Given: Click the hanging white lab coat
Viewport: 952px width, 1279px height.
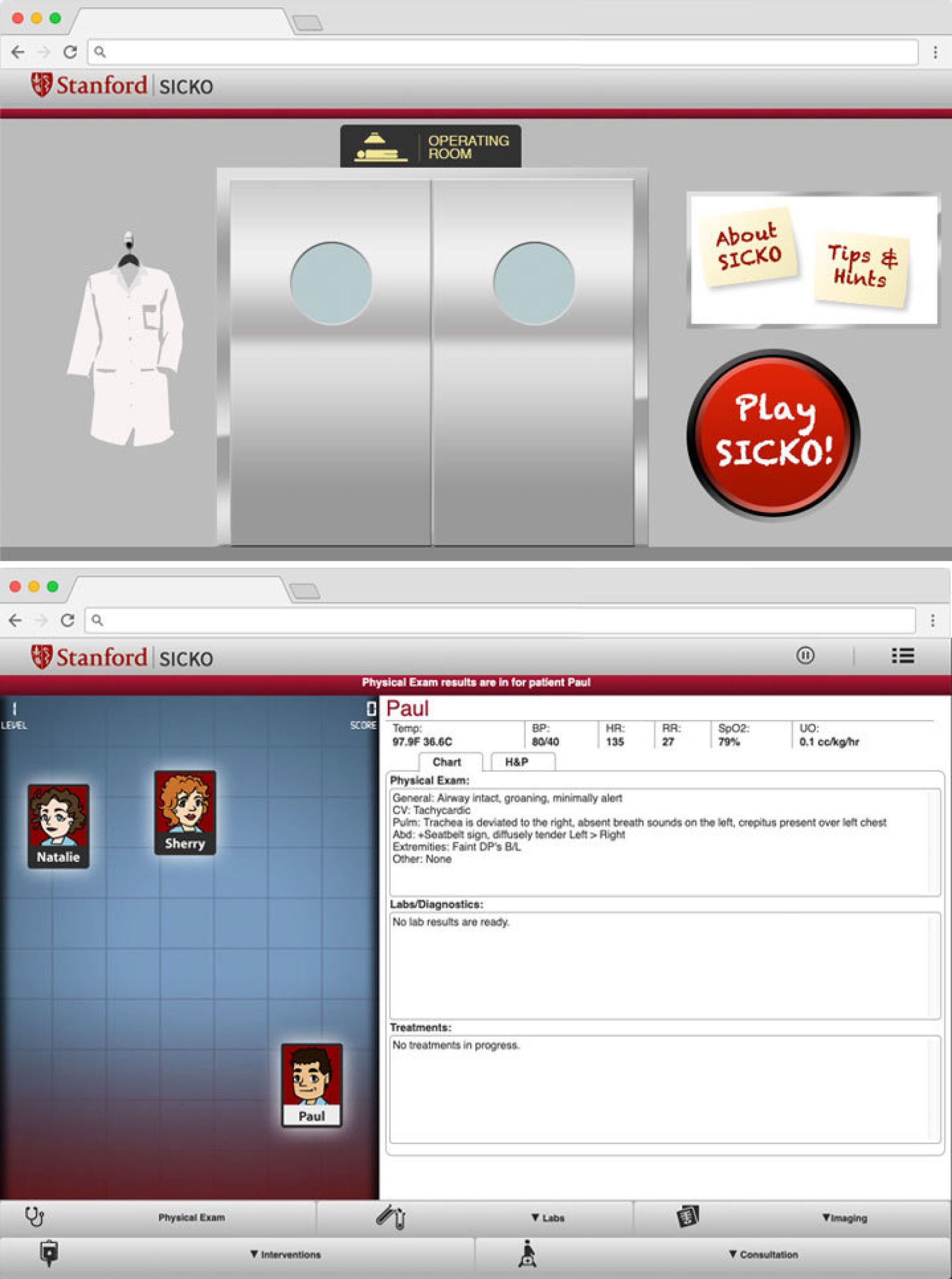Looking at the screenshot, I should coord(126,339).
